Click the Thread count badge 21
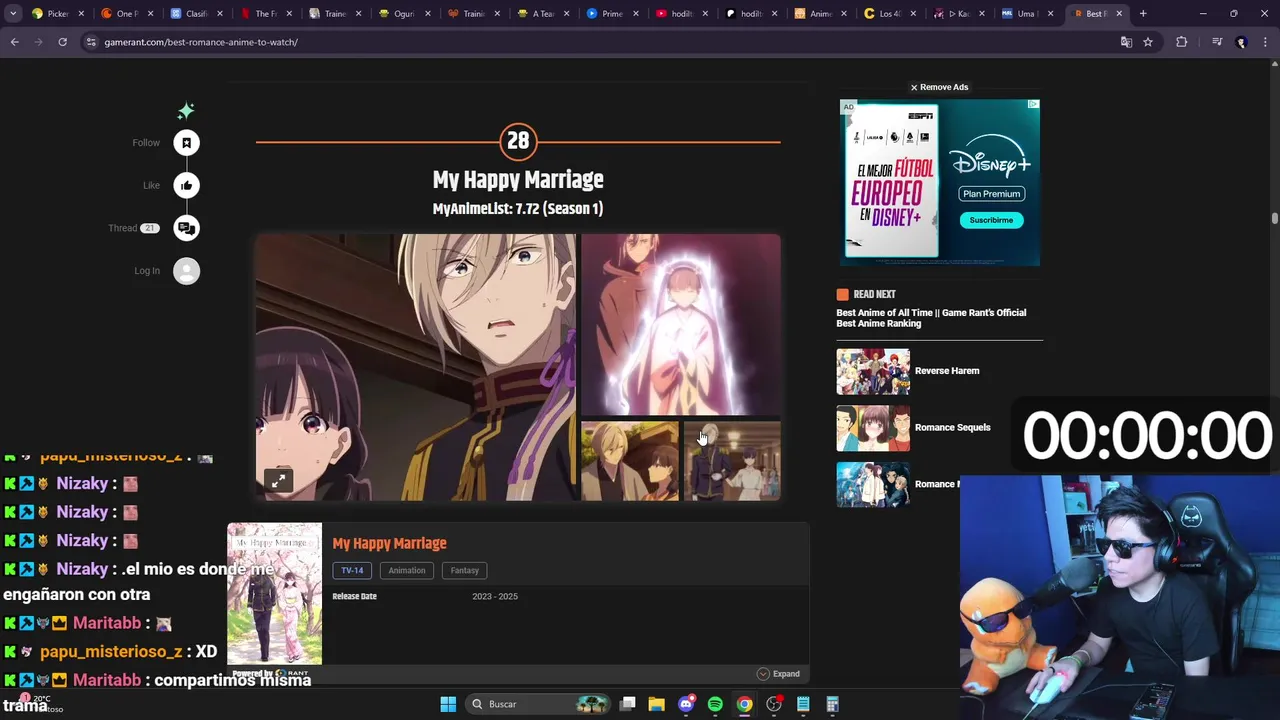Screen dimensions: 1280x720 [x=149, y=228]
